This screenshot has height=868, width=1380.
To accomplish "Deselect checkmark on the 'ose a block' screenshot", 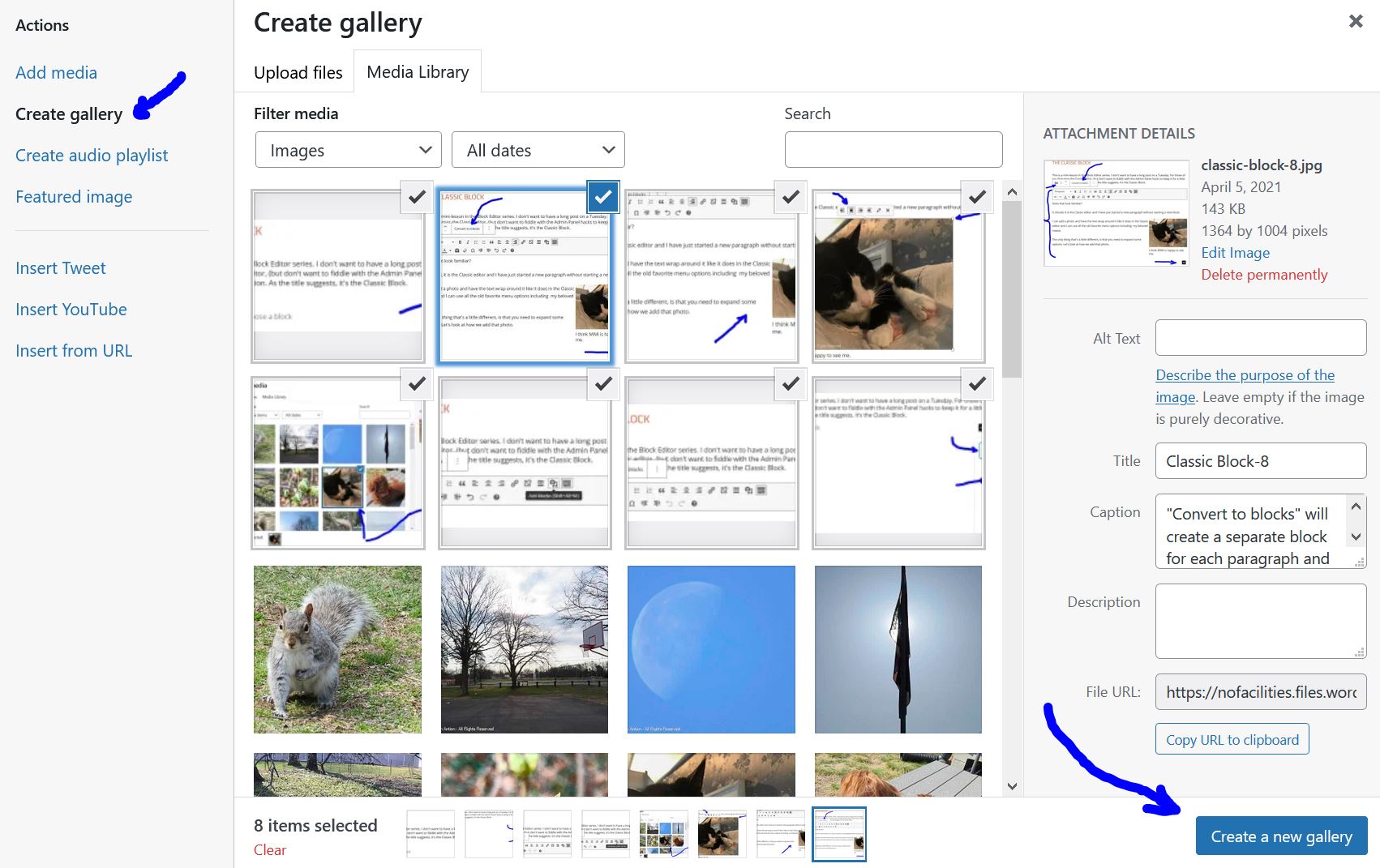I will (417, 197).
